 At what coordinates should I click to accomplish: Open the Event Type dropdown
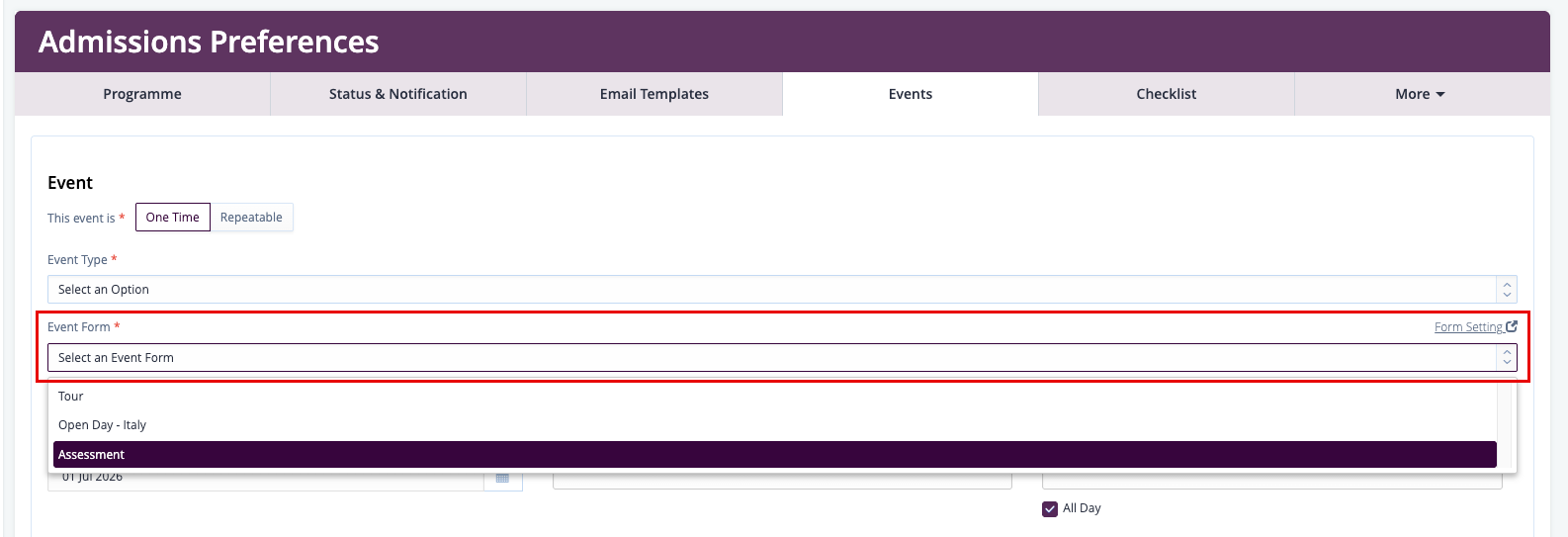[x=782, y=290]
